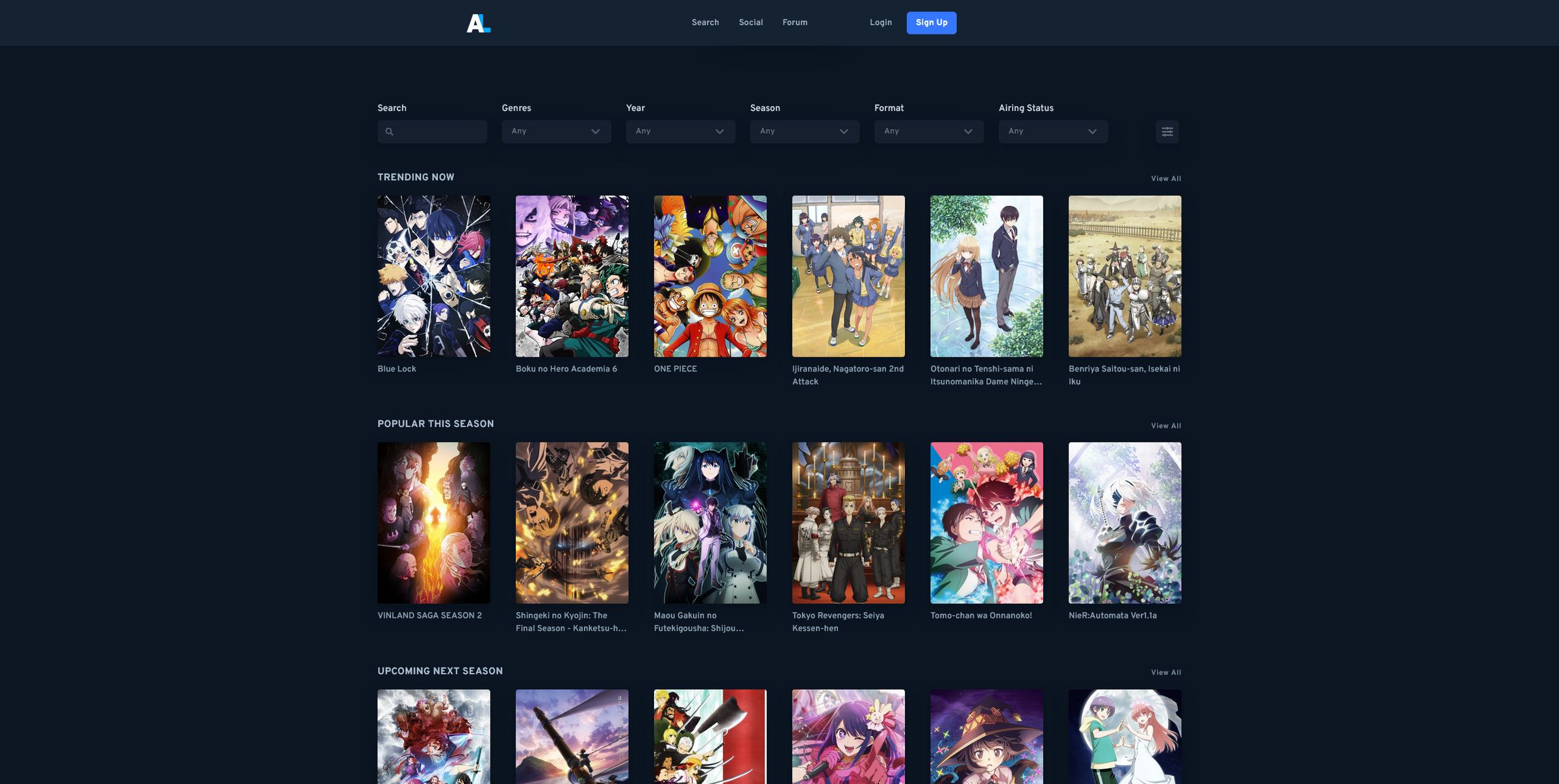
Task: Click the Sign Up button
Action: [x=932, y=23]
